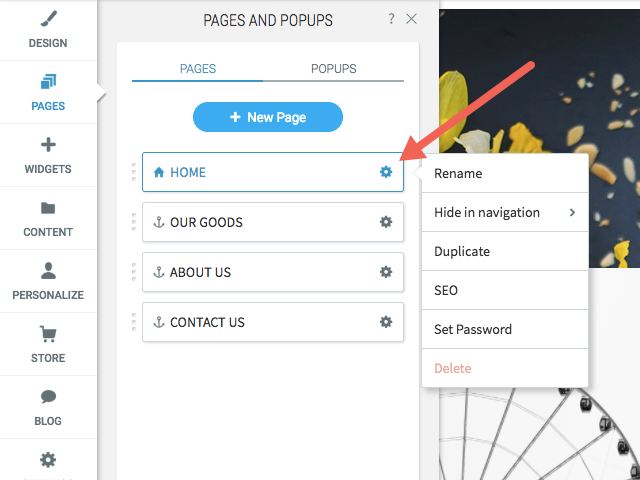Open the Design brush icon
640x480 pixels.
tap(49, 19)
